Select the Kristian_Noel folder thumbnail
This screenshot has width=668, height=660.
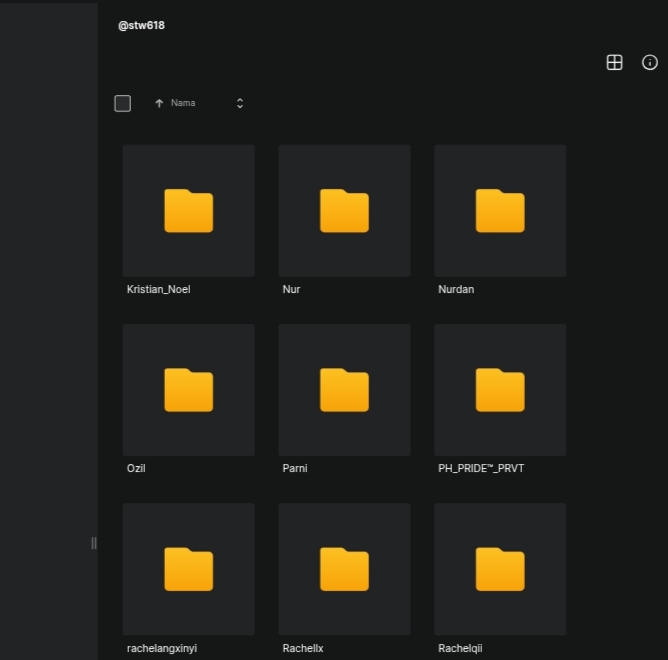tap(189, 210)
